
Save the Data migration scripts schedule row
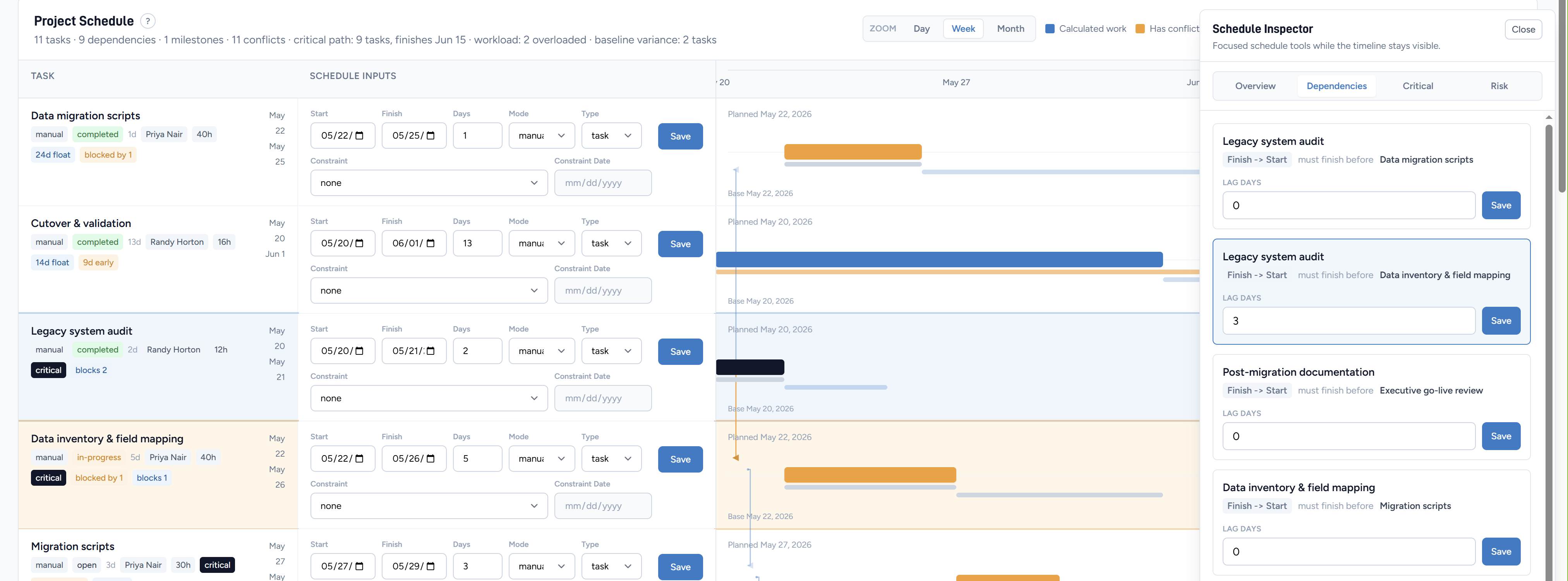click(x=680, y=136)
